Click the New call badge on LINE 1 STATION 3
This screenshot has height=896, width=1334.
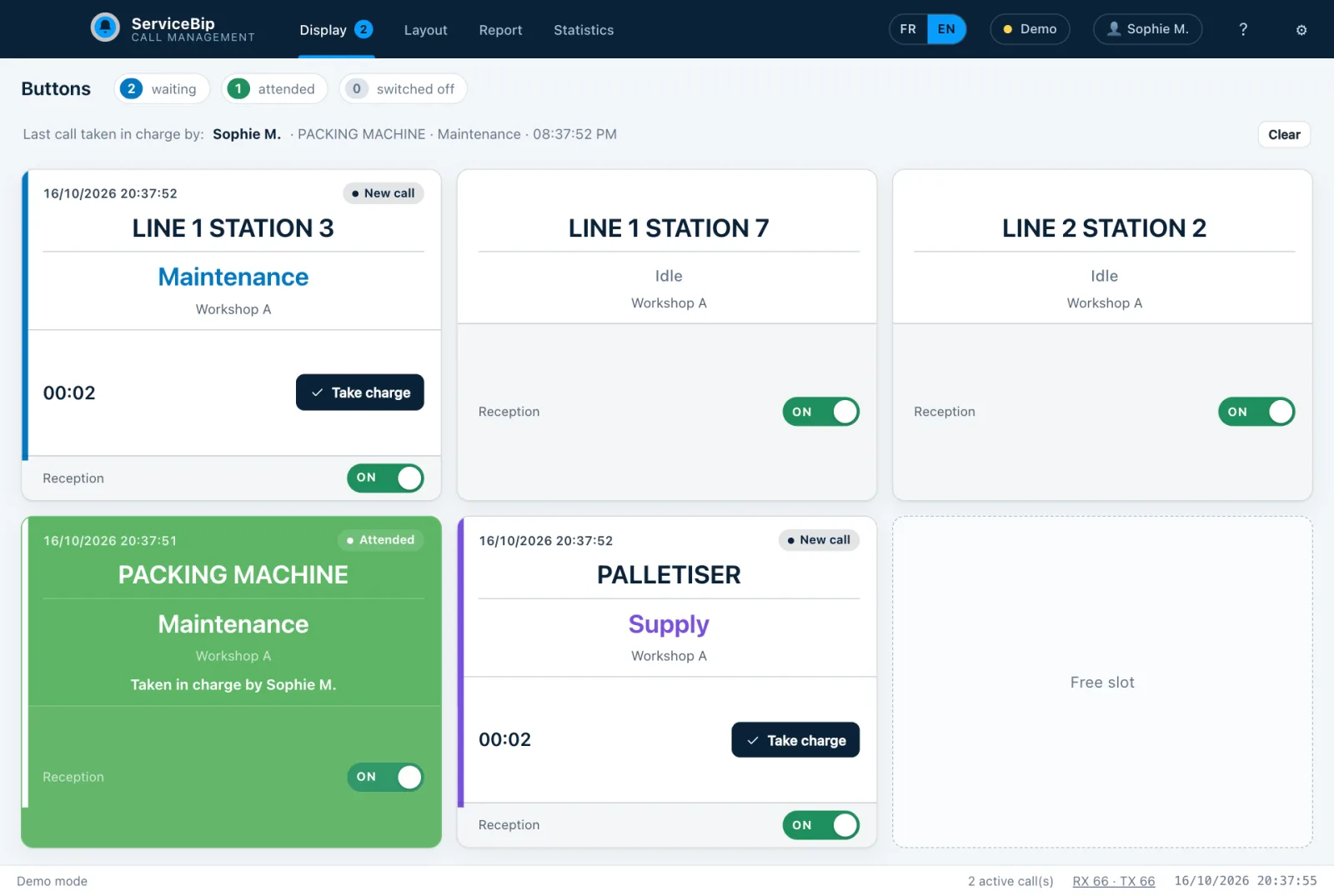coord(384,193)
